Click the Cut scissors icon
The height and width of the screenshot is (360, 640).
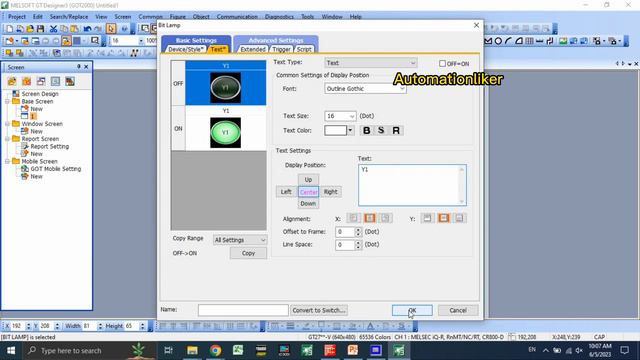click(x=53, y=29)
